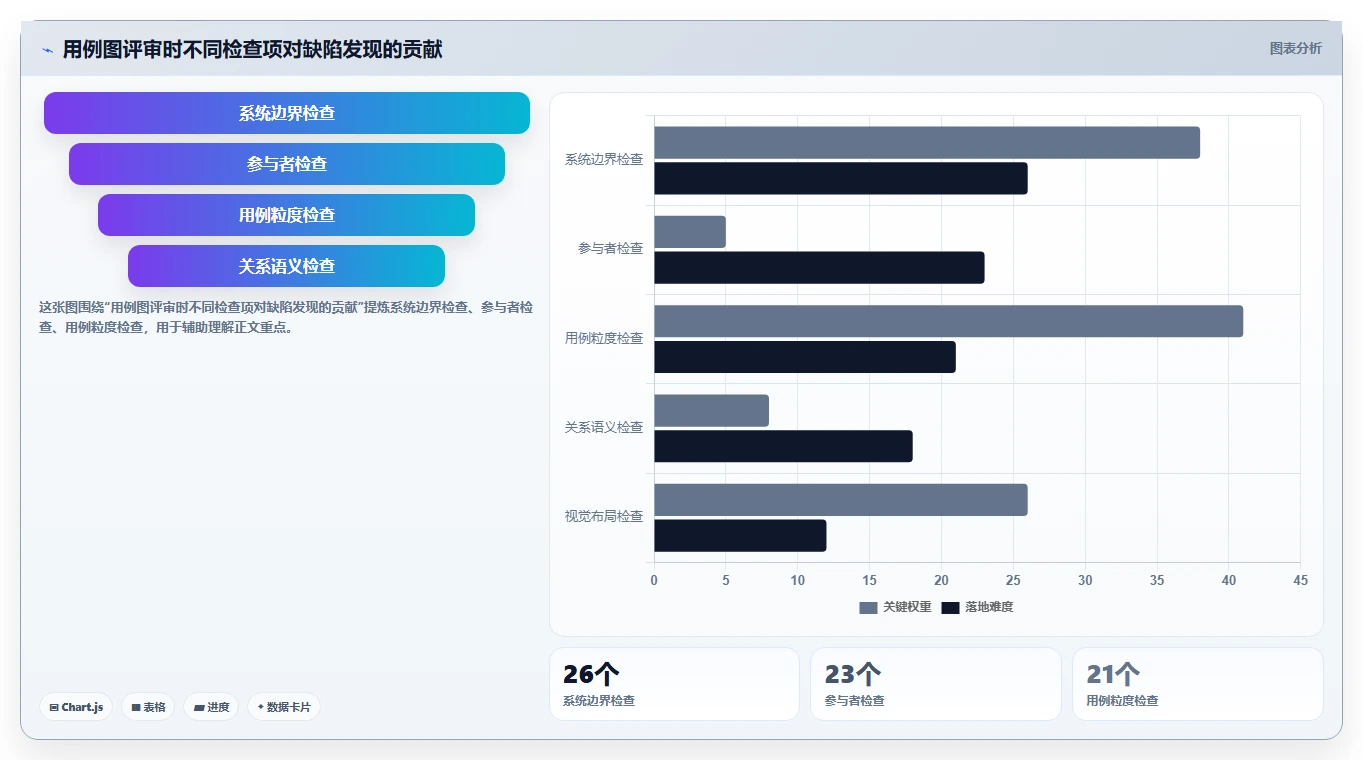Viewport: 1363px width, 760px height.
Task: Select the 用例粒度检查 funnel stage
Action: click(287, 215)
